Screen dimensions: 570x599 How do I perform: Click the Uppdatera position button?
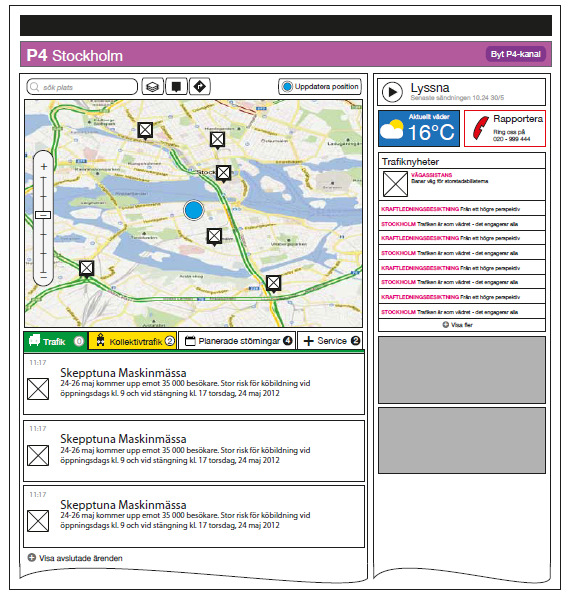(320, 87)
